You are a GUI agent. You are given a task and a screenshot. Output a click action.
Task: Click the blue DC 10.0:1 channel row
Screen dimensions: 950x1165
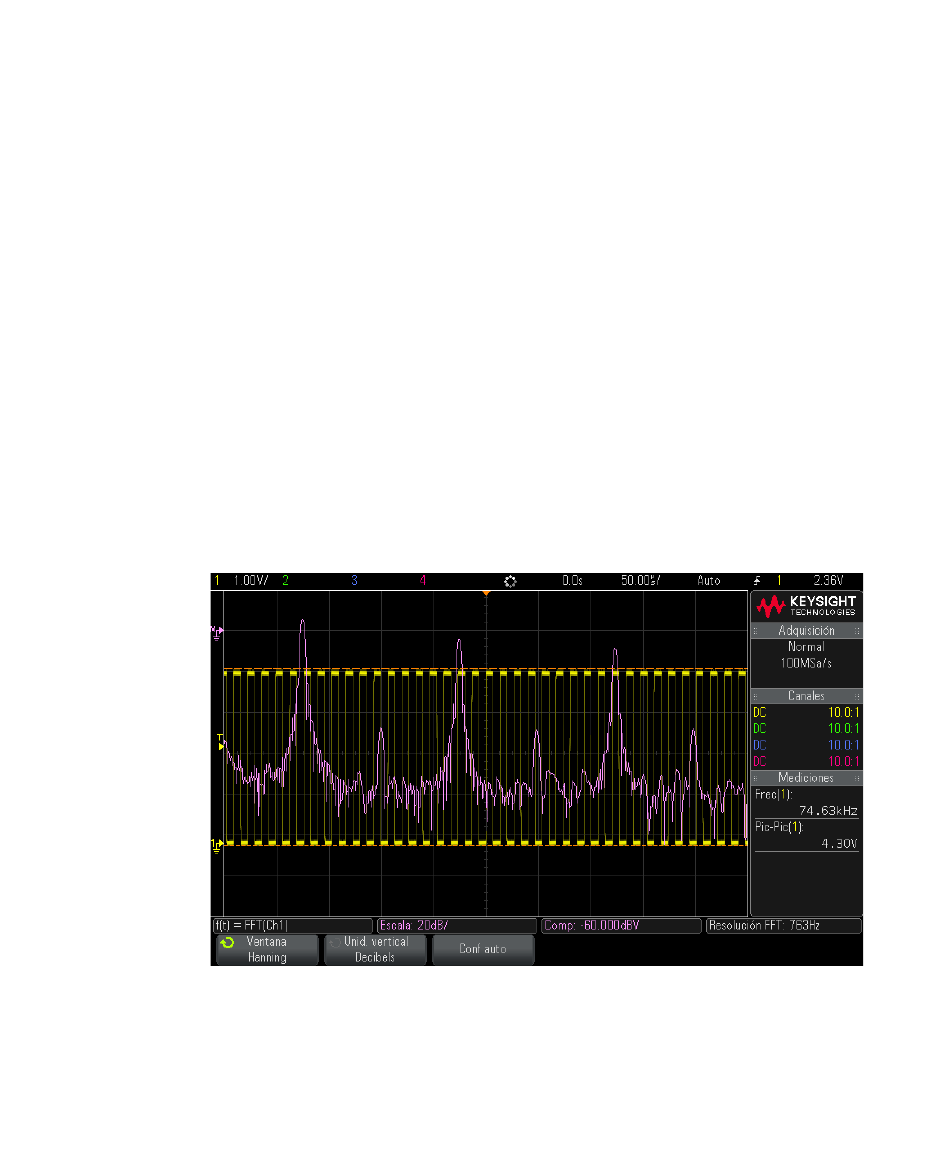click(806, 745)
